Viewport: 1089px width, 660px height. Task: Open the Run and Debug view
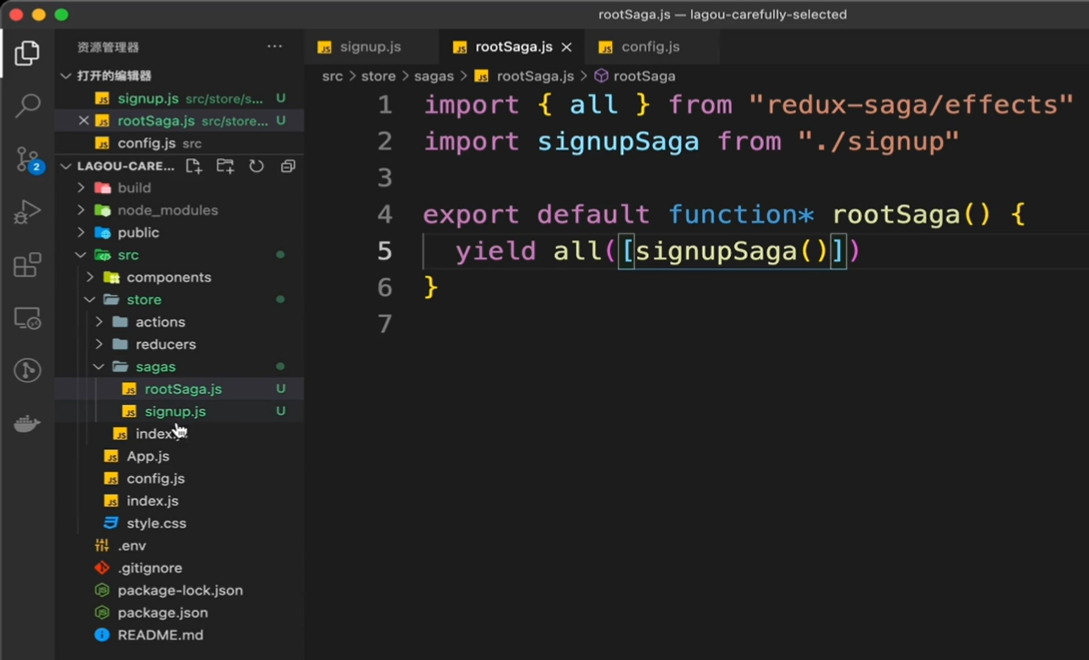(x=27, y=212)
